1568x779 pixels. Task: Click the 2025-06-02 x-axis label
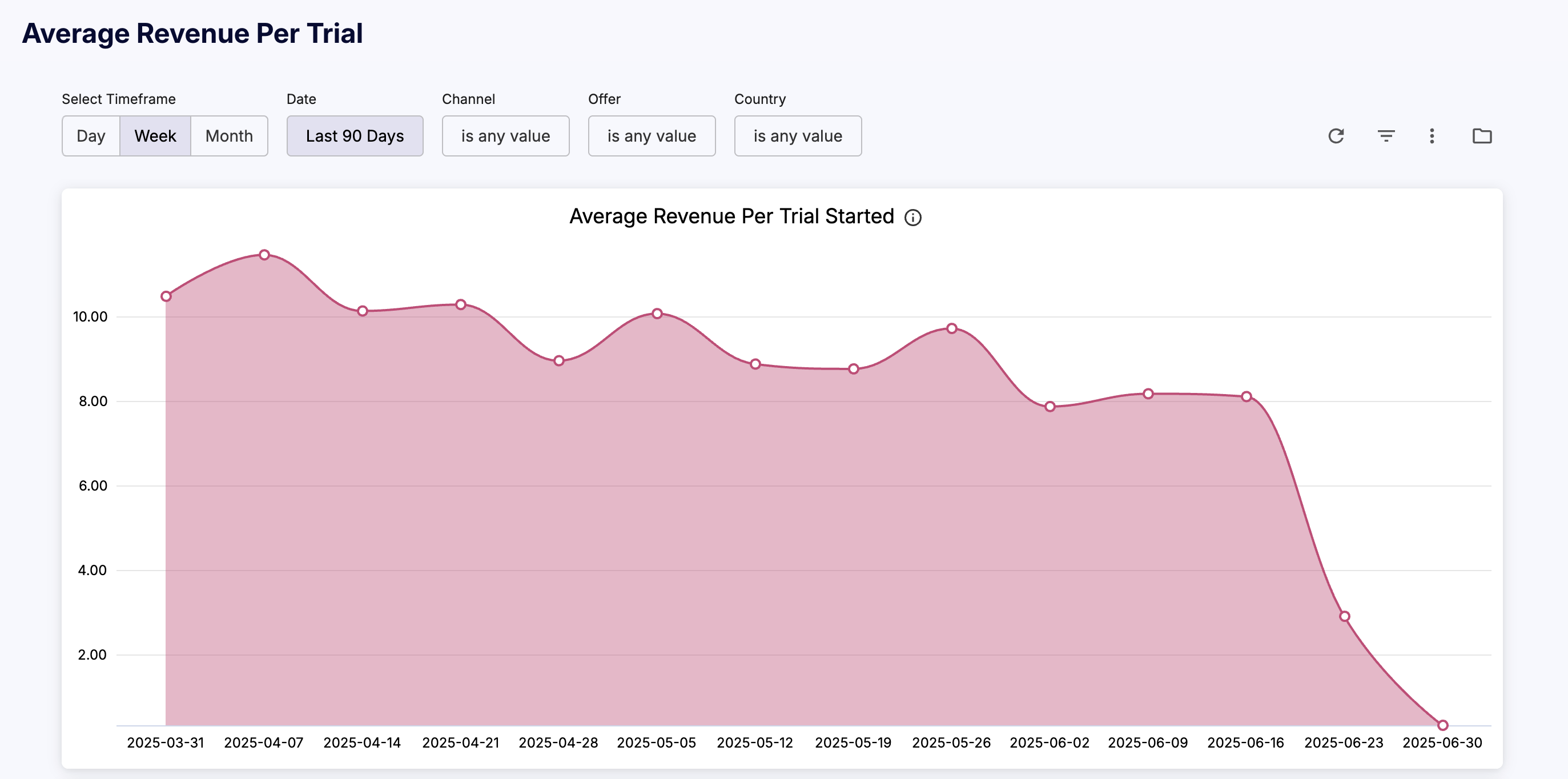tap(1050, 742)
